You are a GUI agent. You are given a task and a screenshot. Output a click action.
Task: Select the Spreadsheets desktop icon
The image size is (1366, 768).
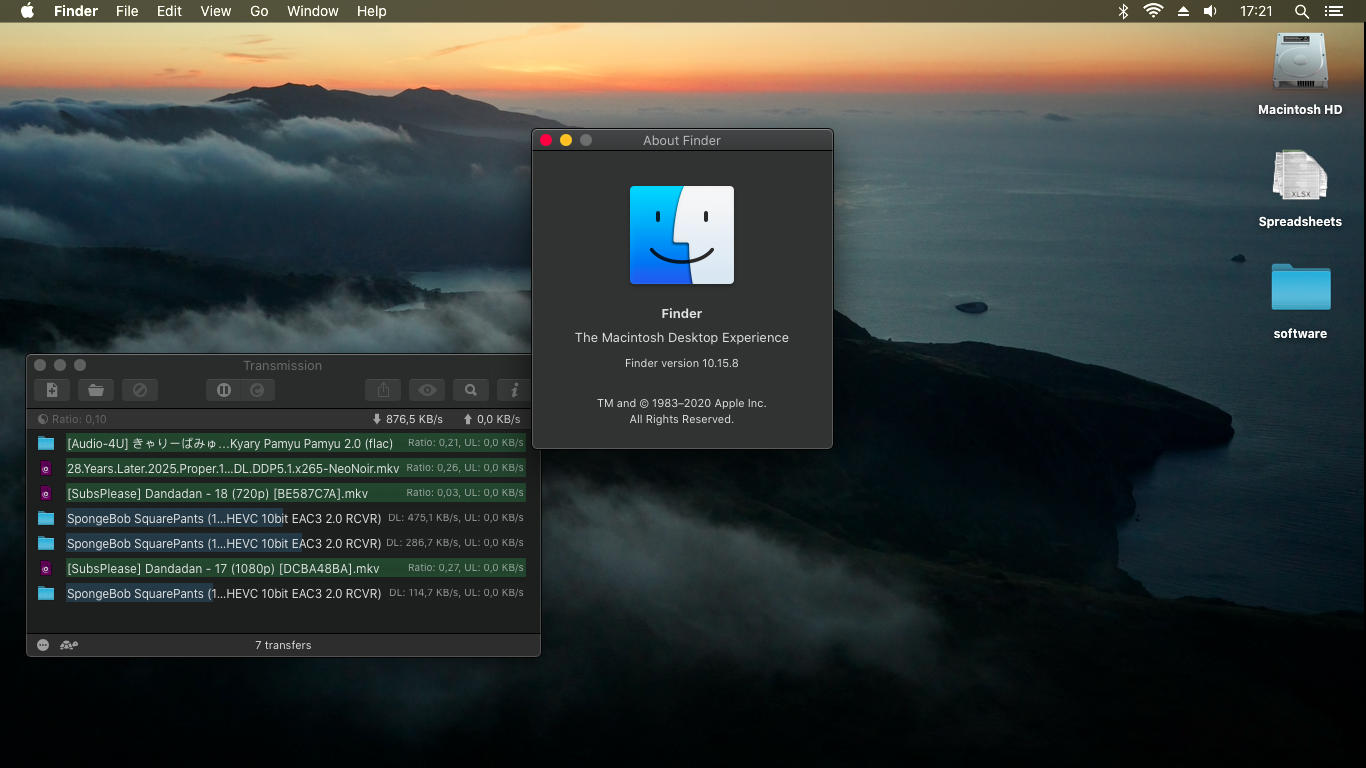[x=1300, y=175]
